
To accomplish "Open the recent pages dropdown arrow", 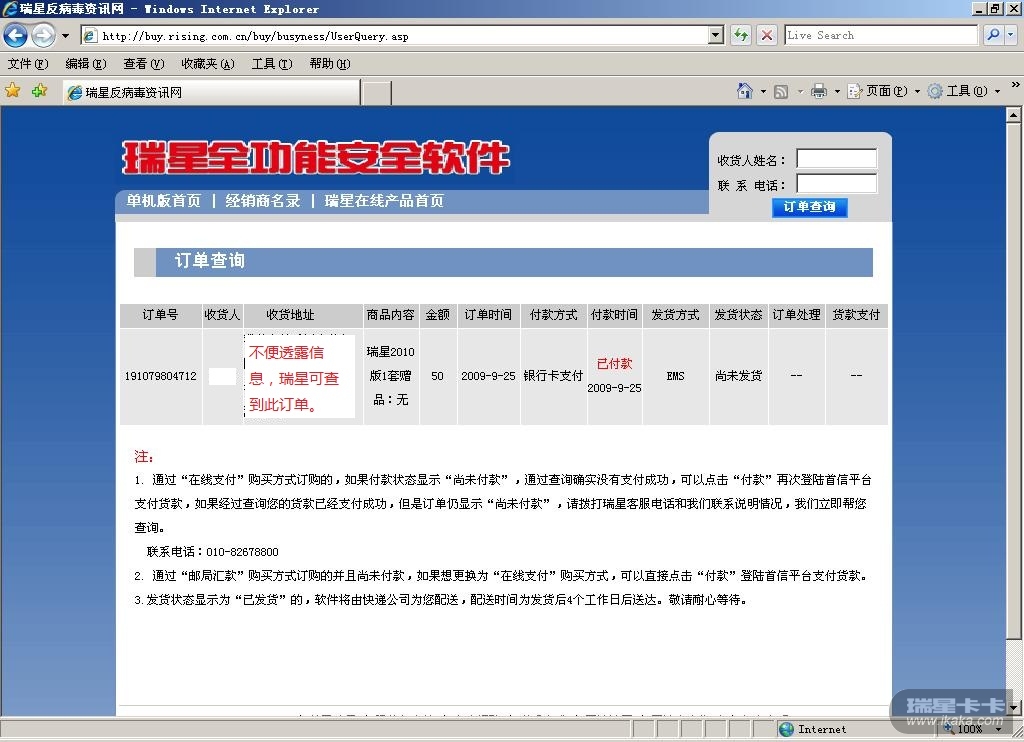I will (x=65, y=36).
